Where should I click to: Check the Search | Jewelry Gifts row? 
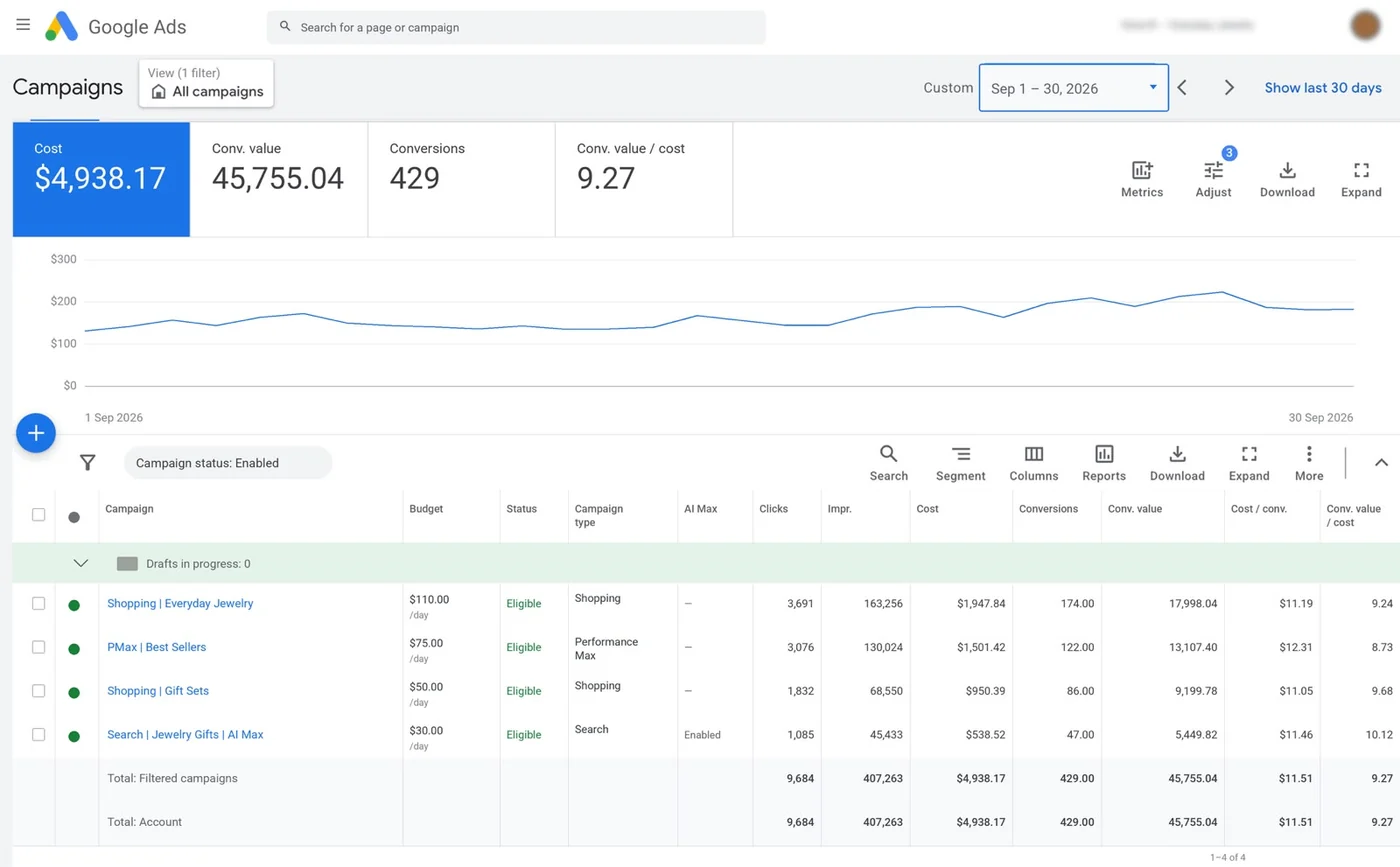coord(39,734)
